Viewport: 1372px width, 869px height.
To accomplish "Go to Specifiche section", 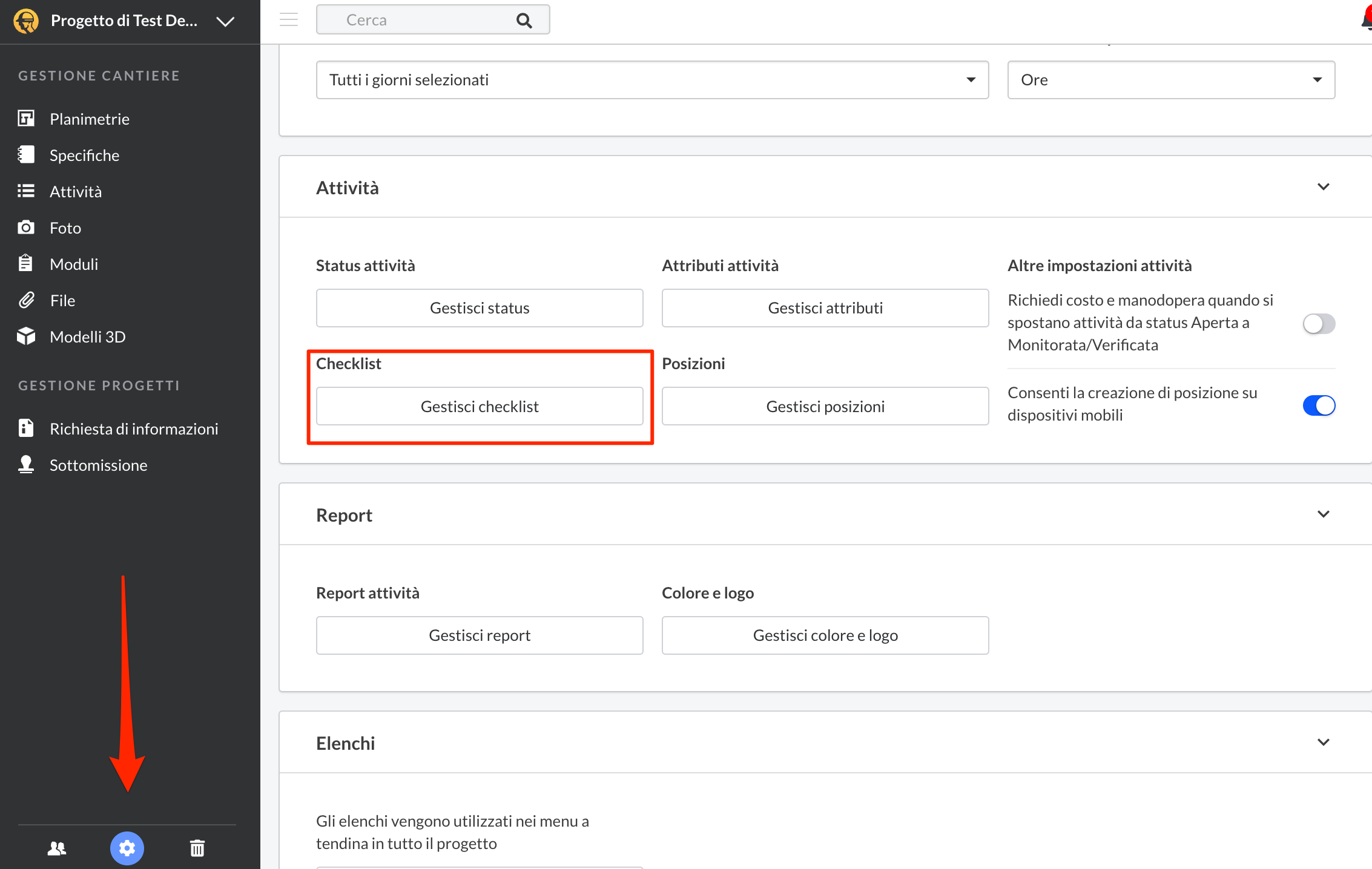I will tap(85, 155).
